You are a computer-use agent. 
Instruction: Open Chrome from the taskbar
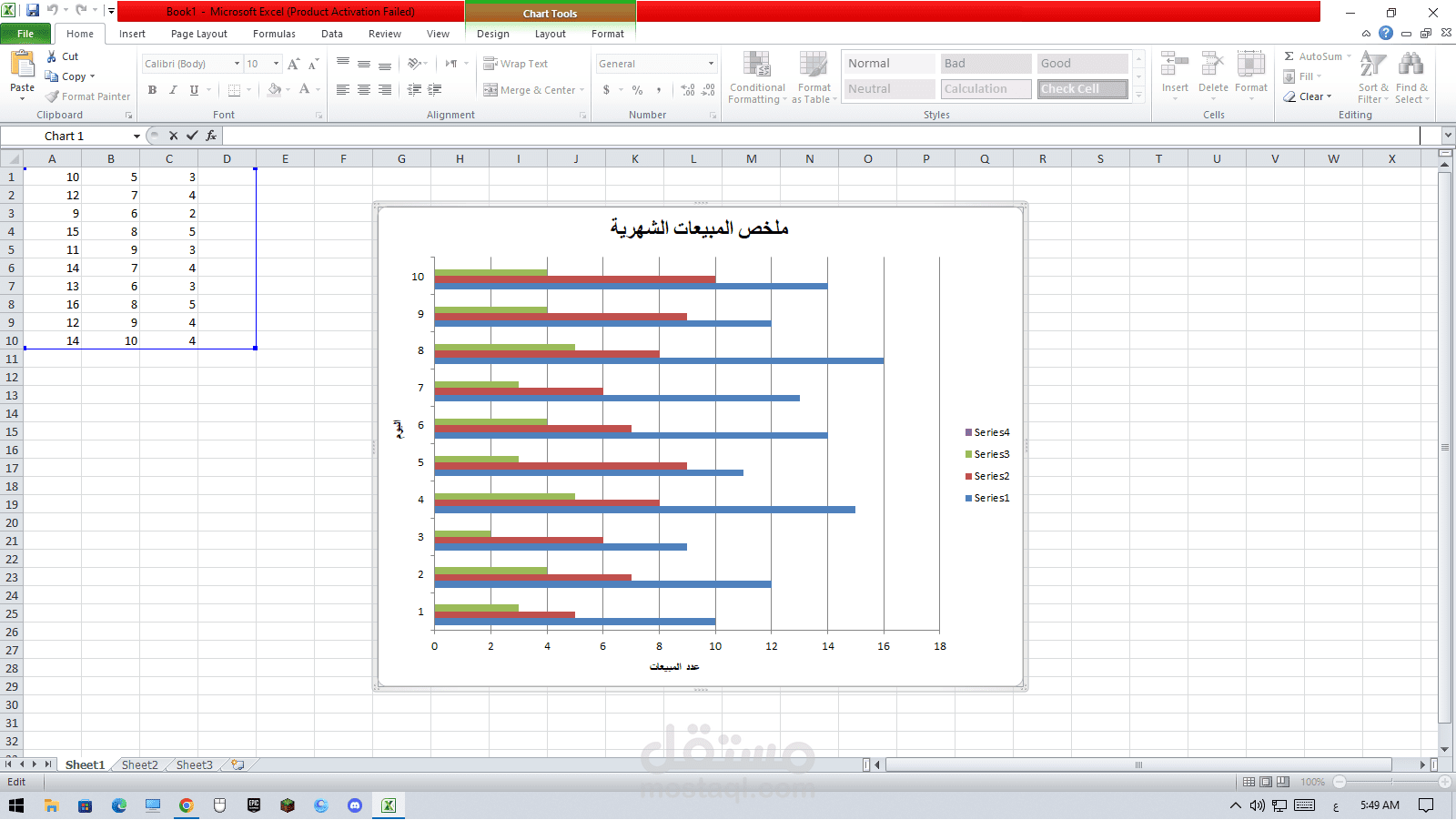click(186, 805)
